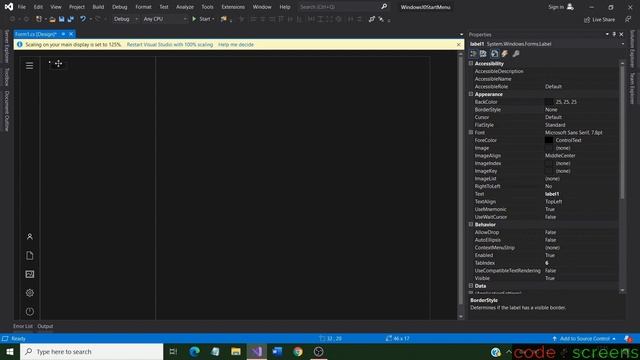Click the Help me decide link
This screenshot has width=640, height=360.
coord(236,44)
